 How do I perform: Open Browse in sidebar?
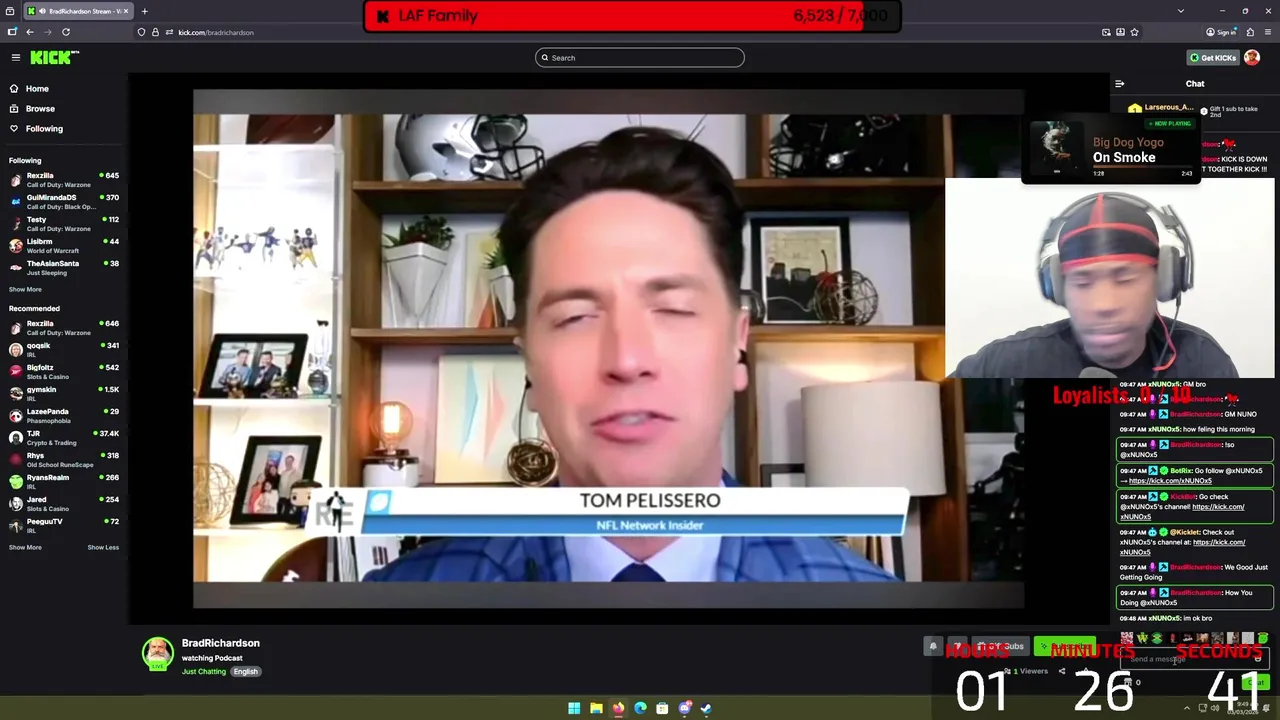[40, 109]
